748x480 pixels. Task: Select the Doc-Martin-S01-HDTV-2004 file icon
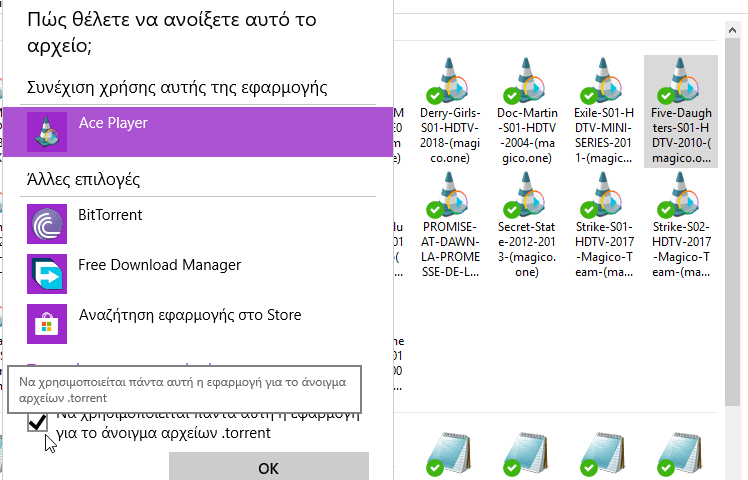[x=526, y=81]
